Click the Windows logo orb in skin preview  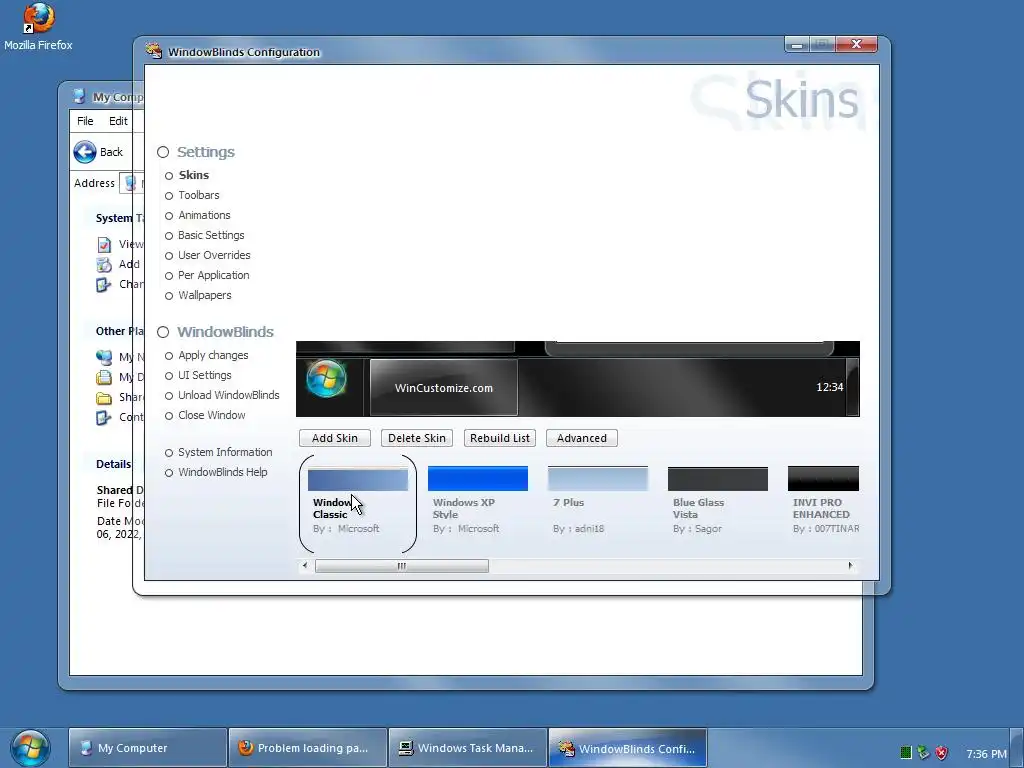coord(327,379)
